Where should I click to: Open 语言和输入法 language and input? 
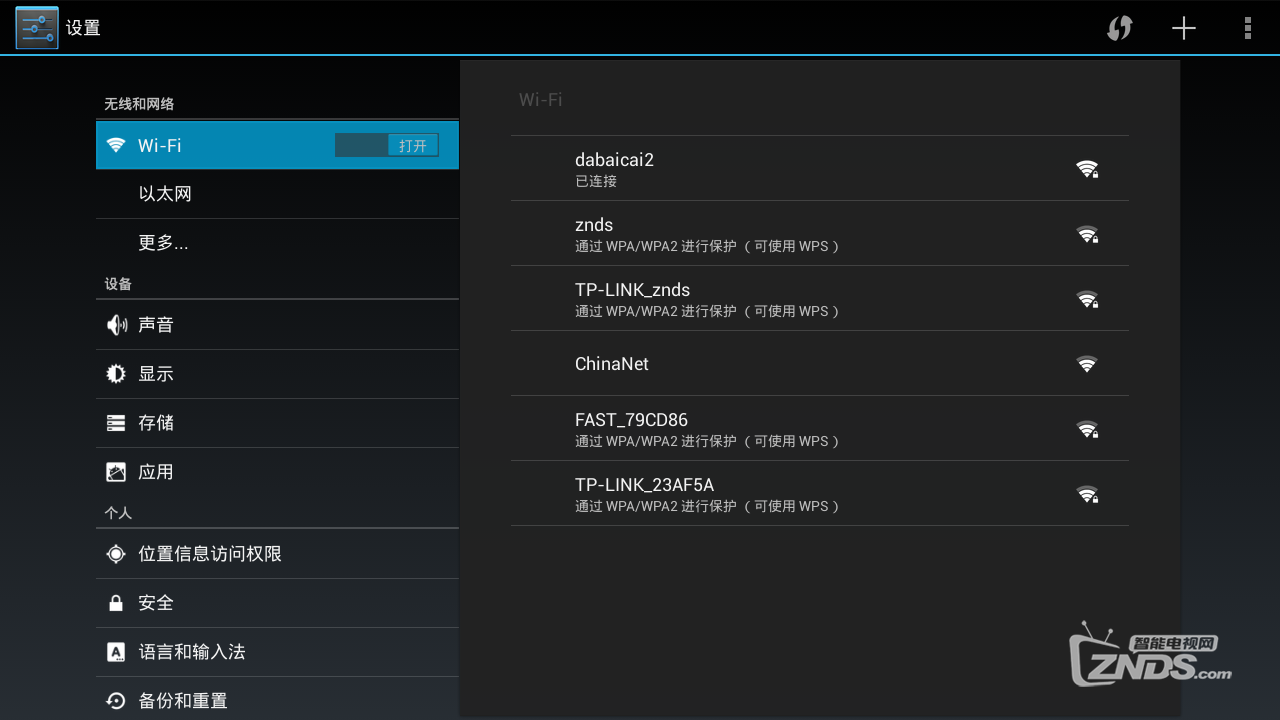point(277,652)
